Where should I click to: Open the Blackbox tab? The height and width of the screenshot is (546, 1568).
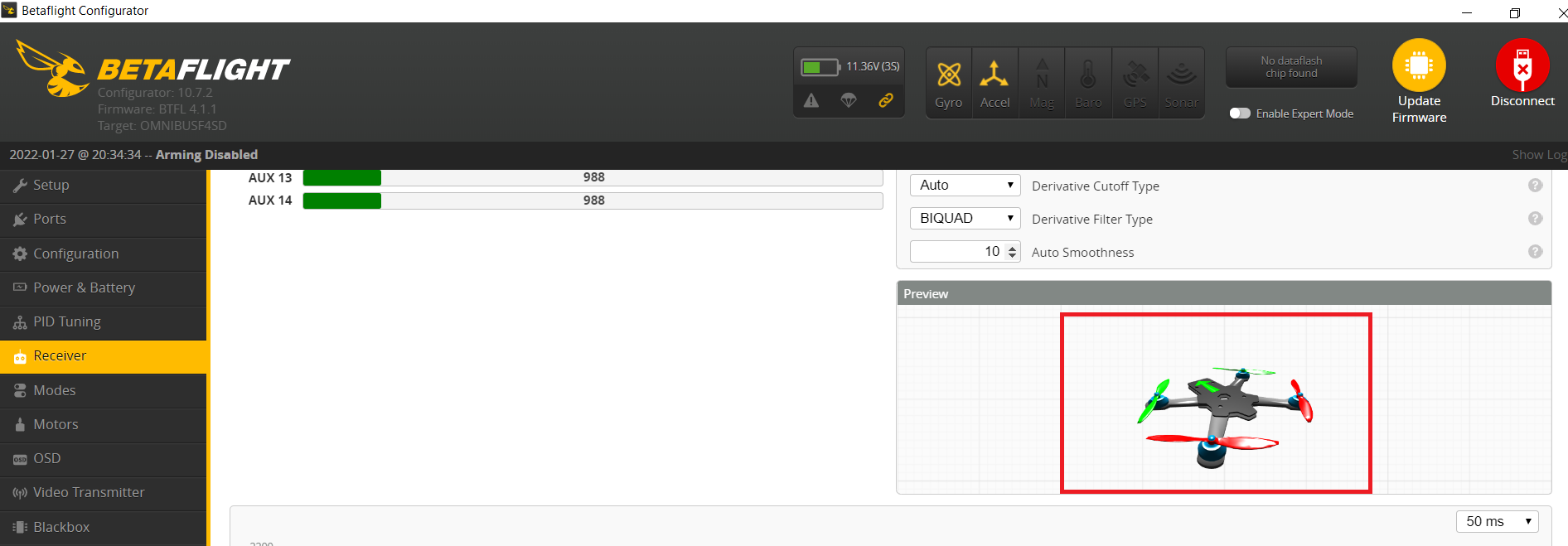tap(104, 527)
